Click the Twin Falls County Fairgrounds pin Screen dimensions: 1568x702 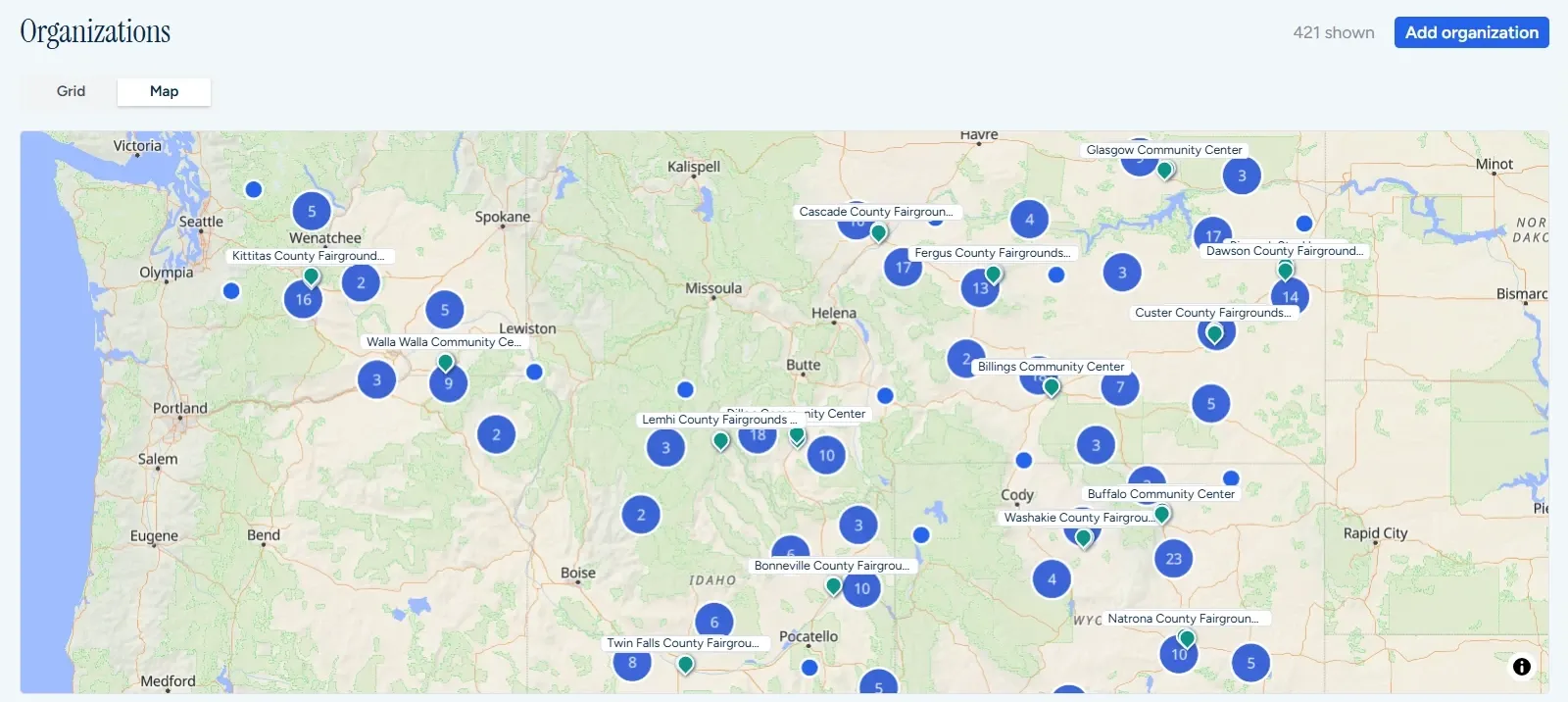(x=686, y=664)
